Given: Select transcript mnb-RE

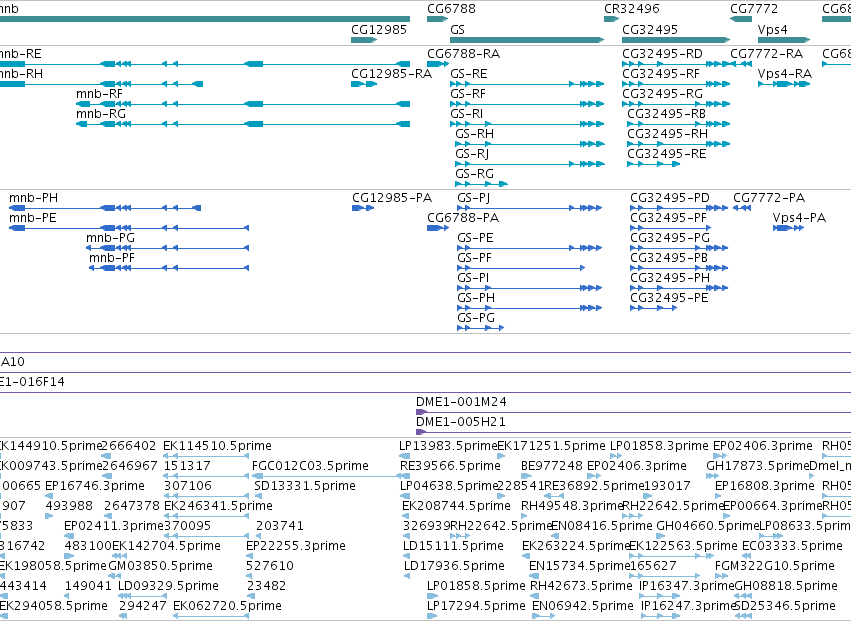Looking at the screenshot, I should click(205, 64).
